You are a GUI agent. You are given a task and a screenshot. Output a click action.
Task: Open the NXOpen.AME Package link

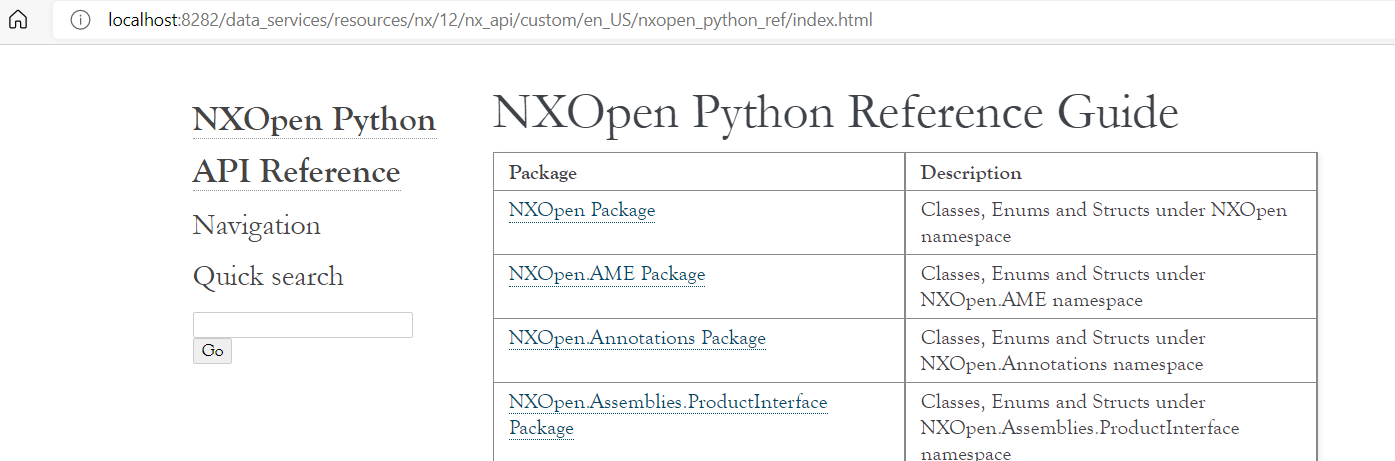pyautogui.click(x=607, y=274)
